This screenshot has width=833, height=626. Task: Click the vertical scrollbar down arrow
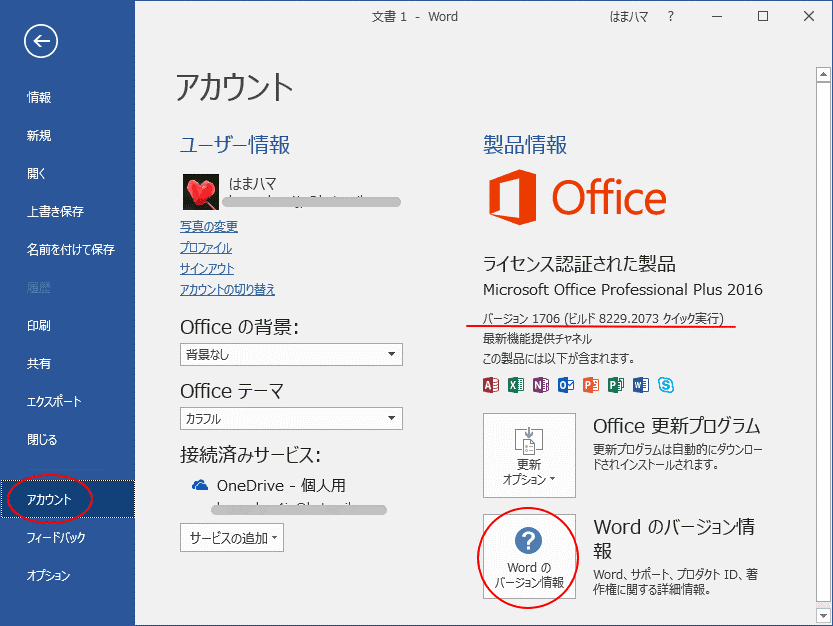coord(822,614)
